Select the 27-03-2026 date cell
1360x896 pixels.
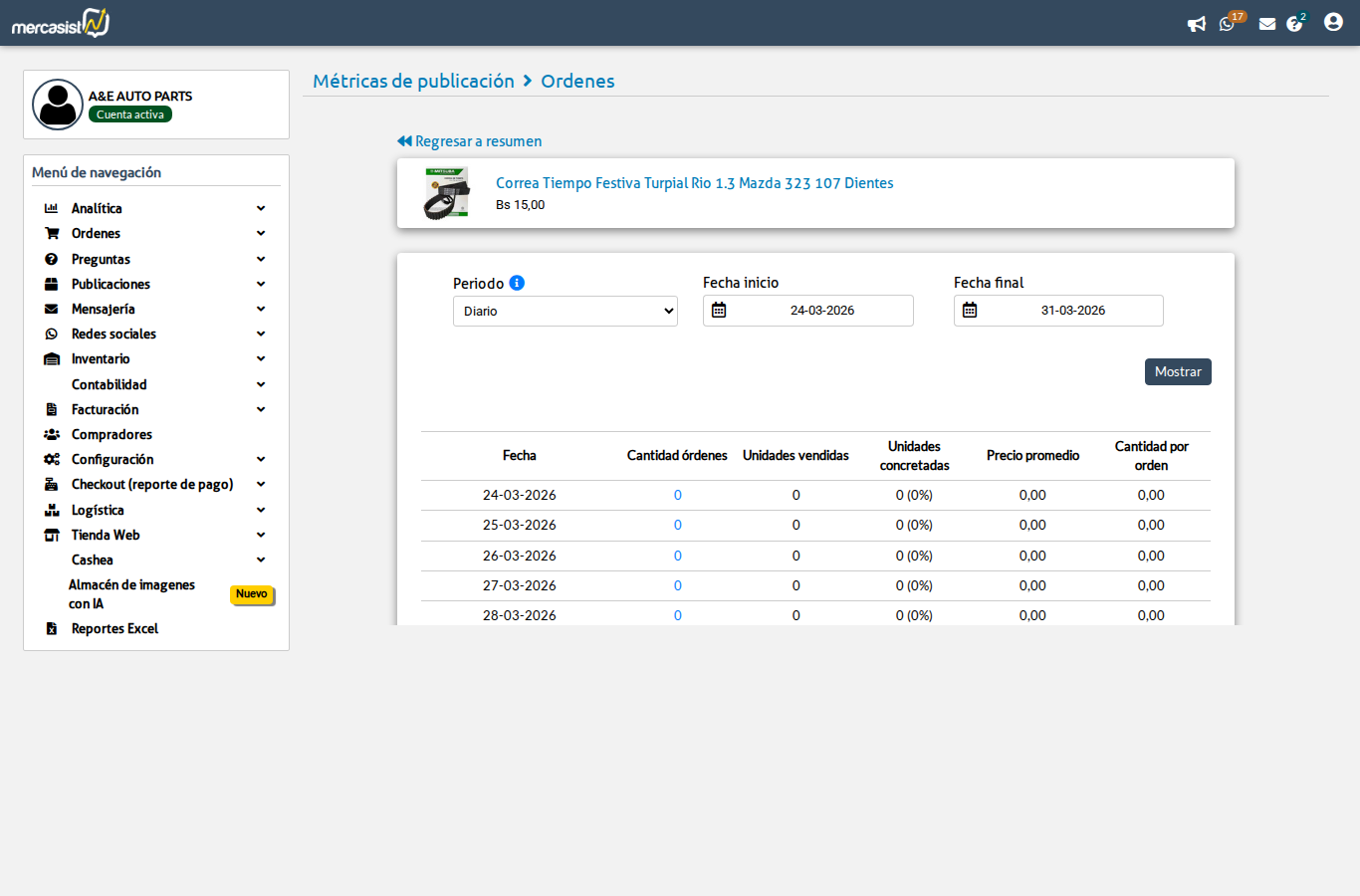pos(520,585)
